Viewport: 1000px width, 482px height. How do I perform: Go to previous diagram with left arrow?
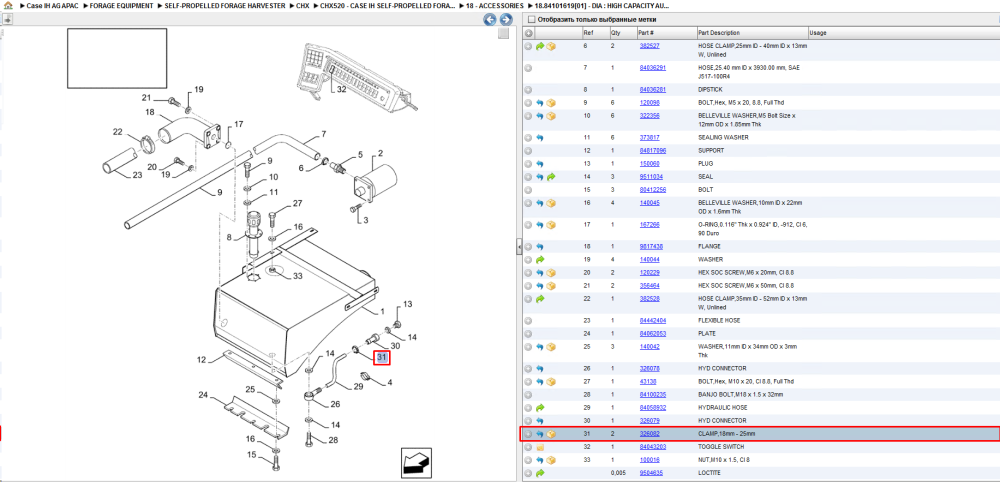(x=490, y=20)
